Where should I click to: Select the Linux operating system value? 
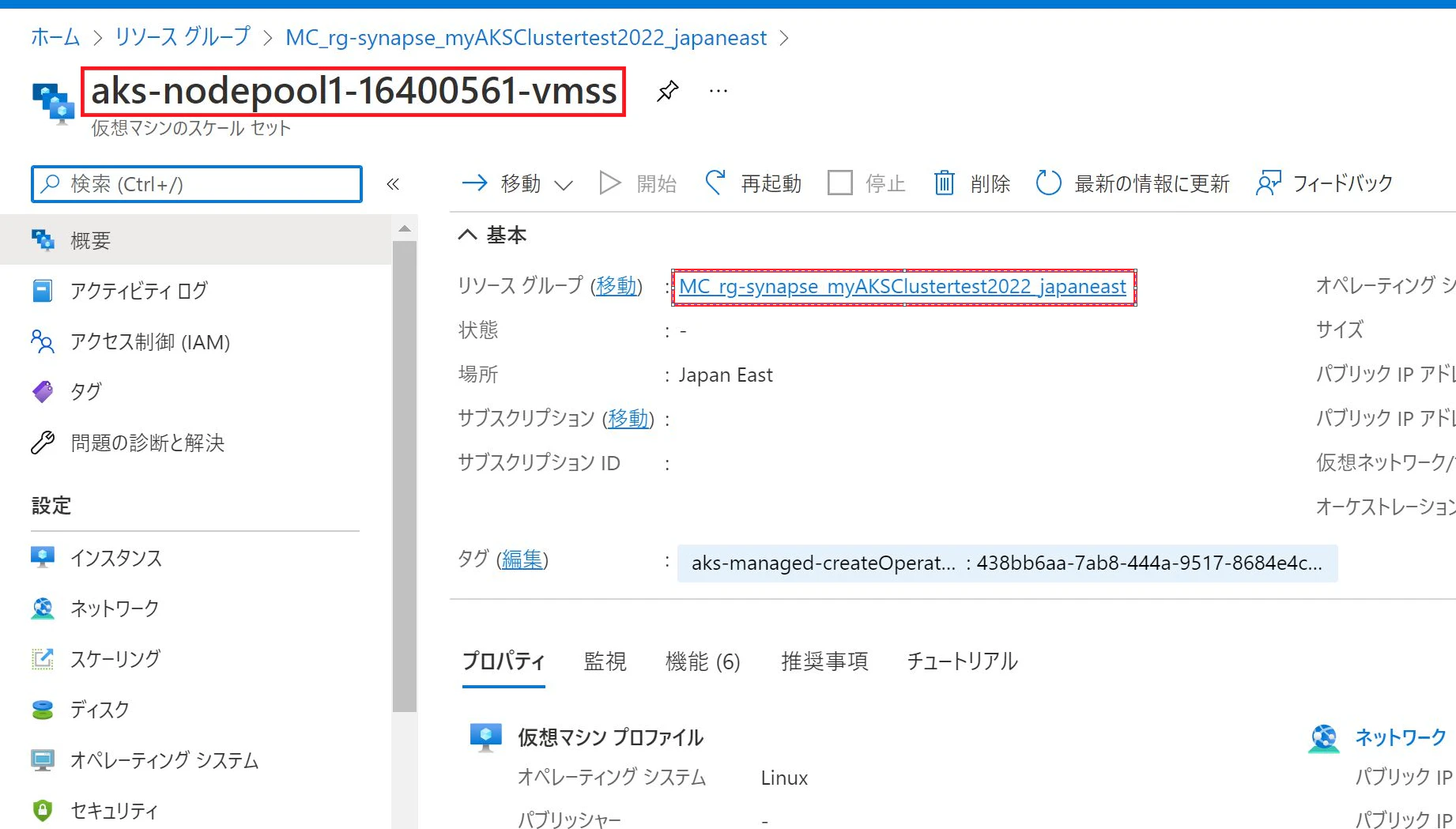784,778
